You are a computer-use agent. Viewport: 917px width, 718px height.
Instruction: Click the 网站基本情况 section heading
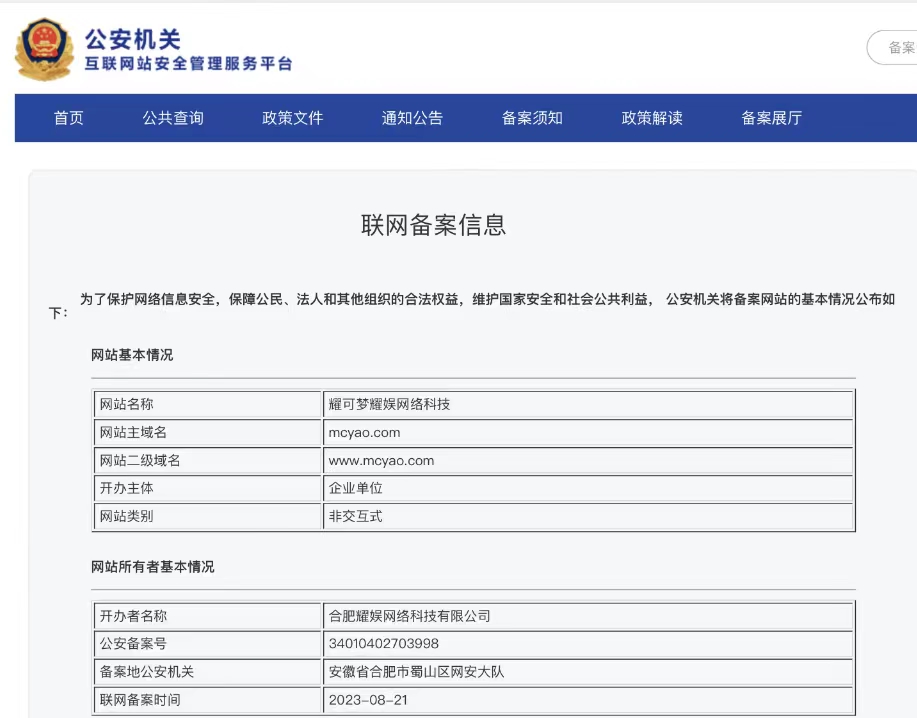click(132, 355)
